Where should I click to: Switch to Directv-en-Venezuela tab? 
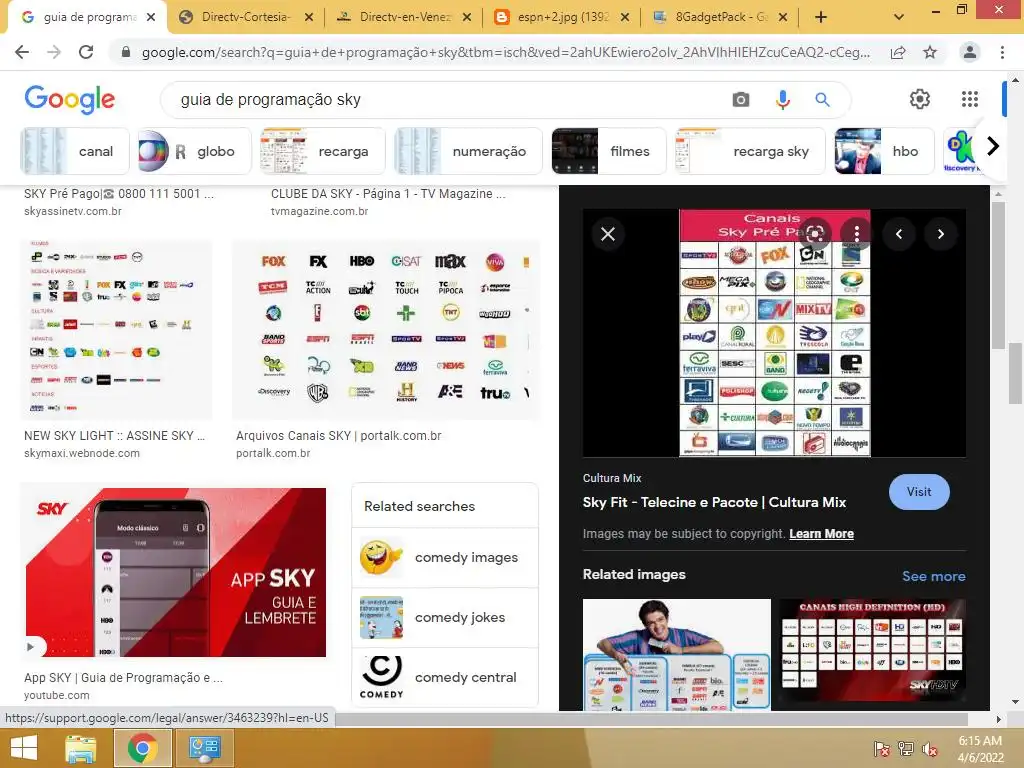point(404,17)
